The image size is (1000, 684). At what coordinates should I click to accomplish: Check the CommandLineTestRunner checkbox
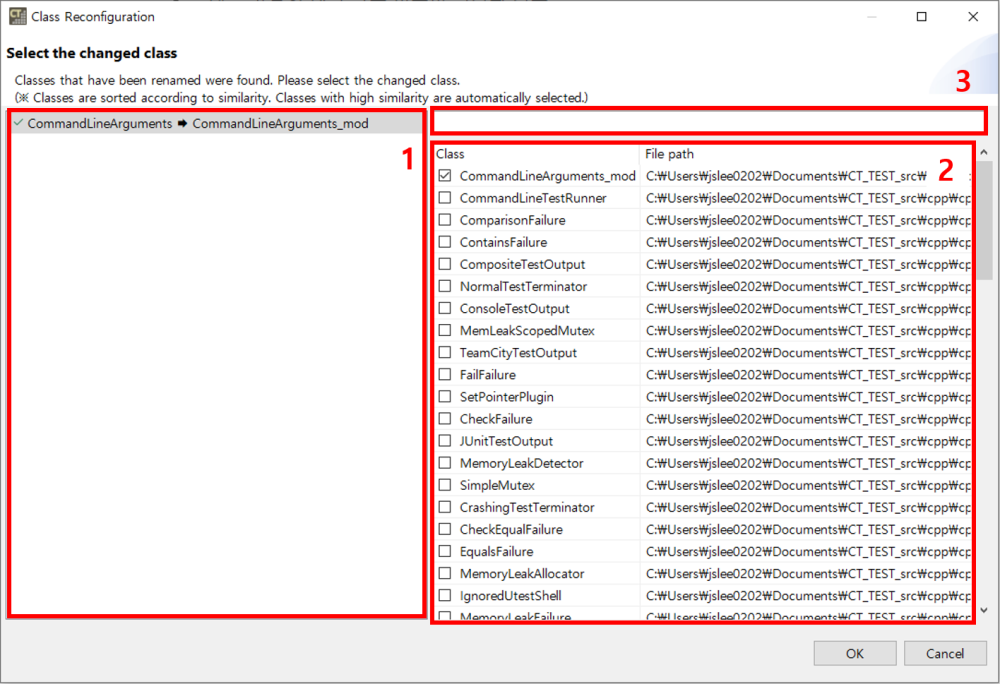pos(445,198)
